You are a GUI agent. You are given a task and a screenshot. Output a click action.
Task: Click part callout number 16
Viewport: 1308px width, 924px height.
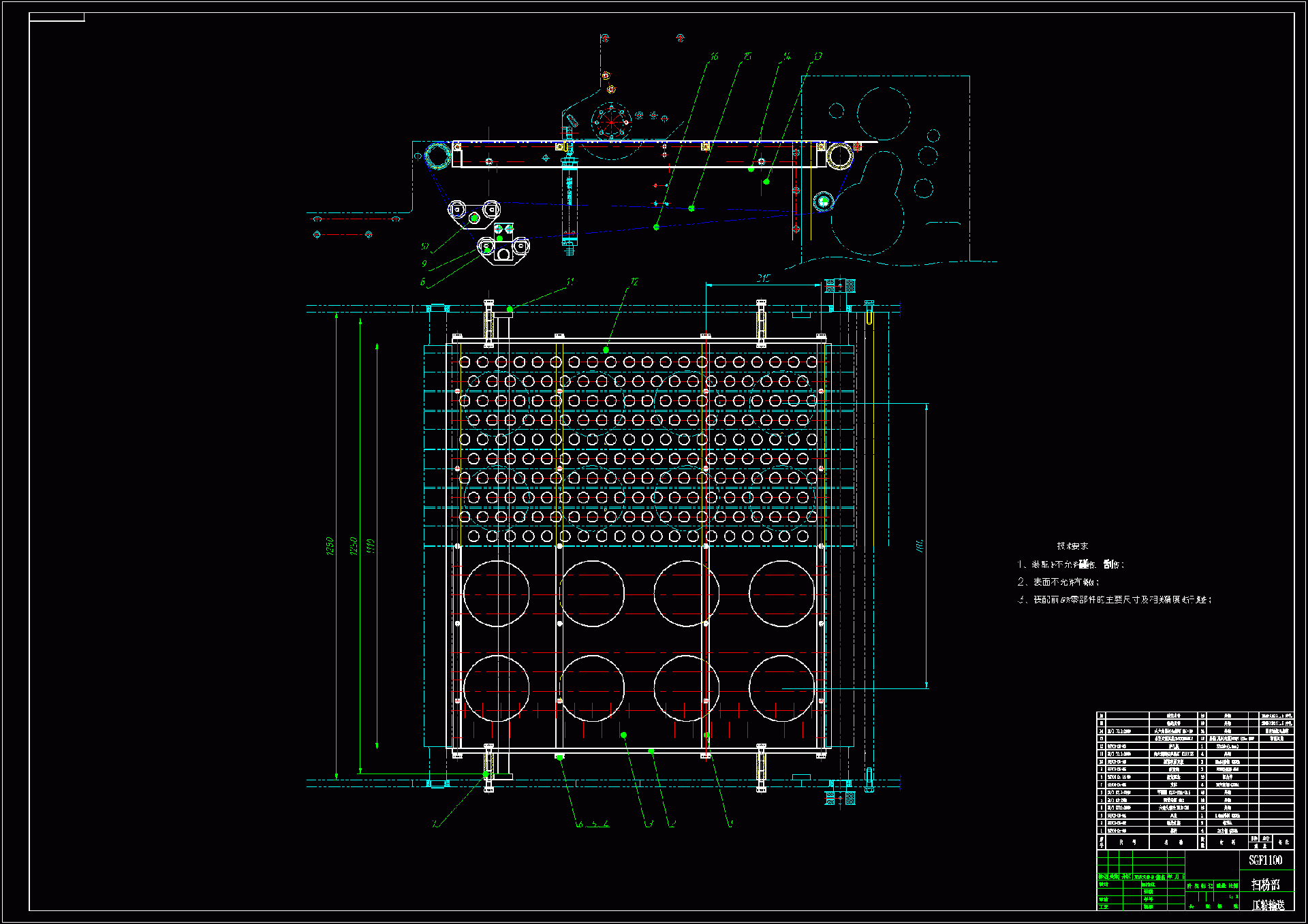click(714, 57)
